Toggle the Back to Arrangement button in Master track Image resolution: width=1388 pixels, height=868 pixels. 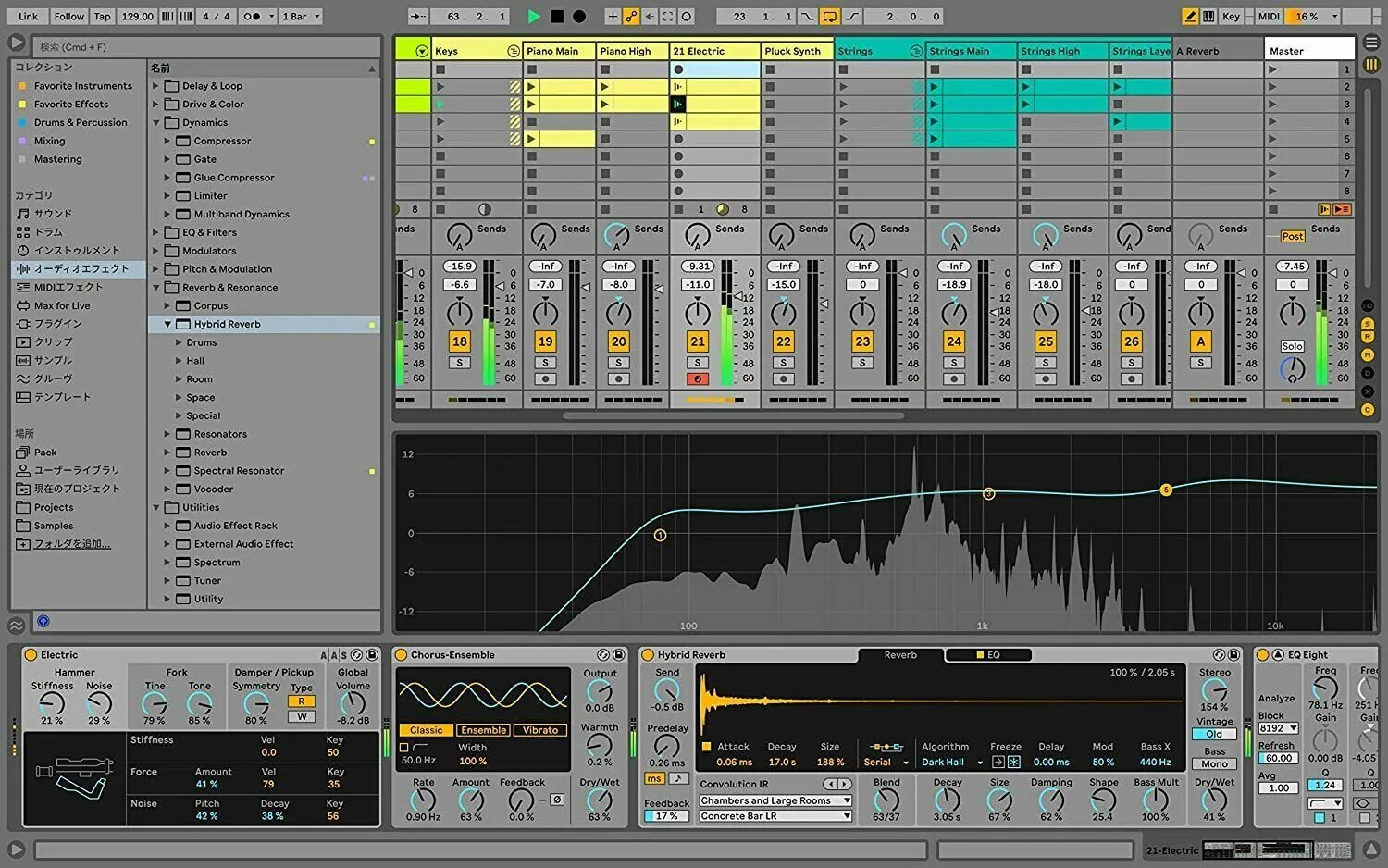coord(1342,210)
